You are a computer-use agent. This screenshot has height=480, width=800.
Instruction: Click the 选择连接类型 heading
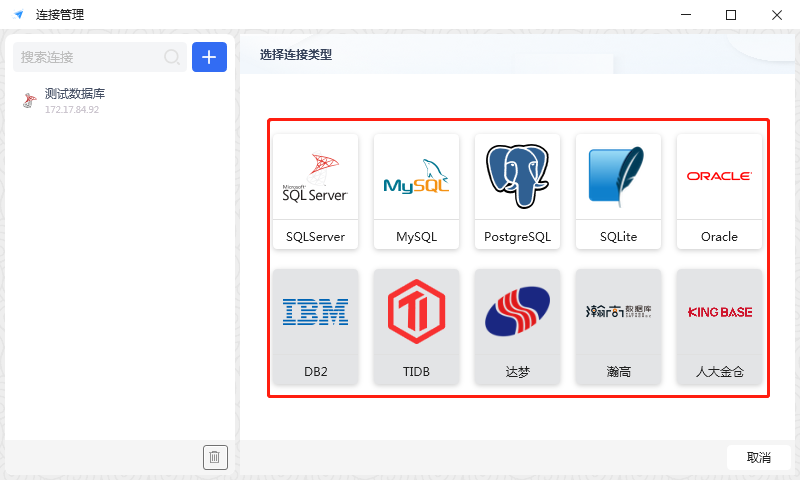tap(296, 55)
